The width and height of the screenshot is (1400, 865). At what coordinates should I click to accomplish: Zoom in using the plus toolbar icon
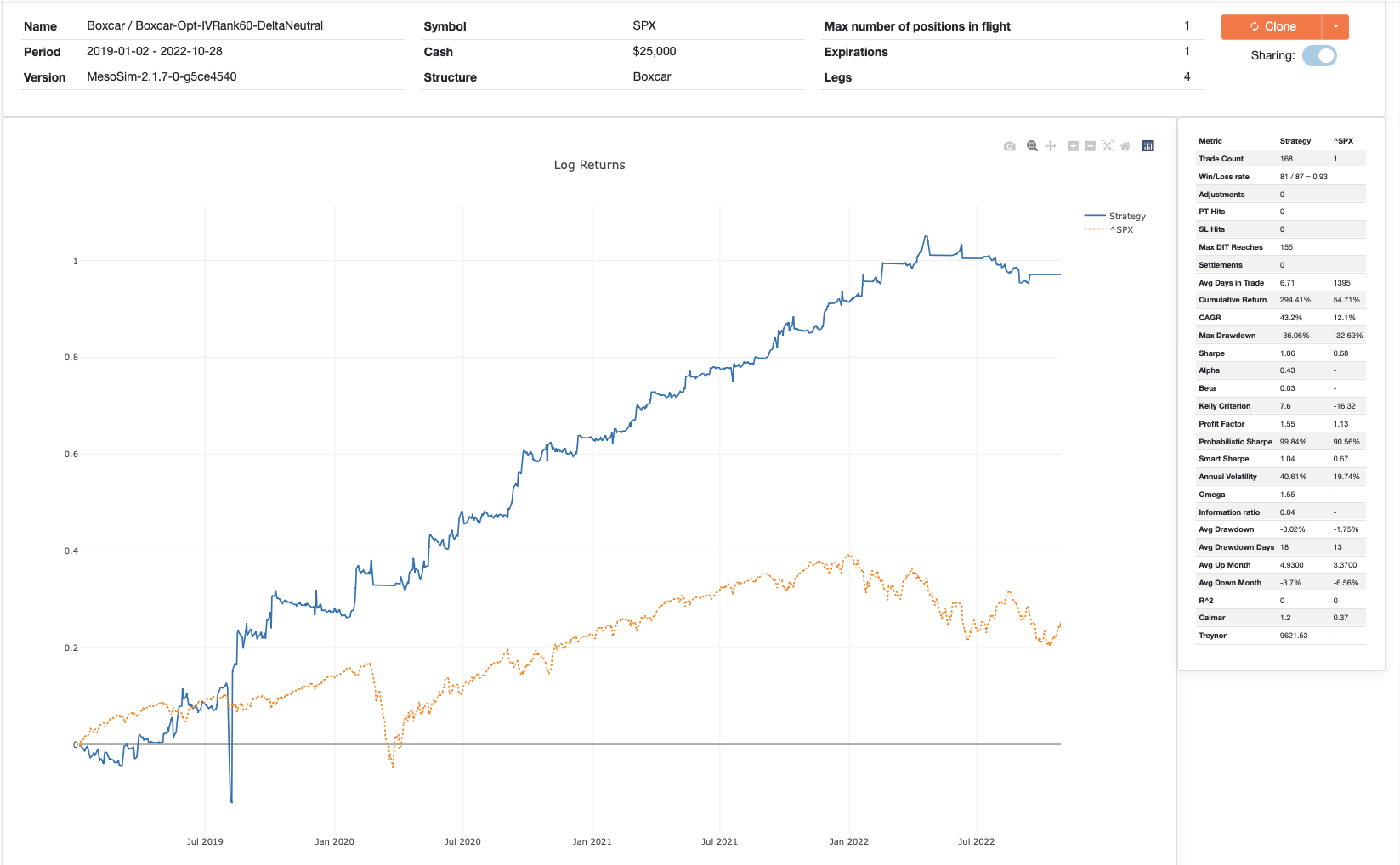(1072, 145)
